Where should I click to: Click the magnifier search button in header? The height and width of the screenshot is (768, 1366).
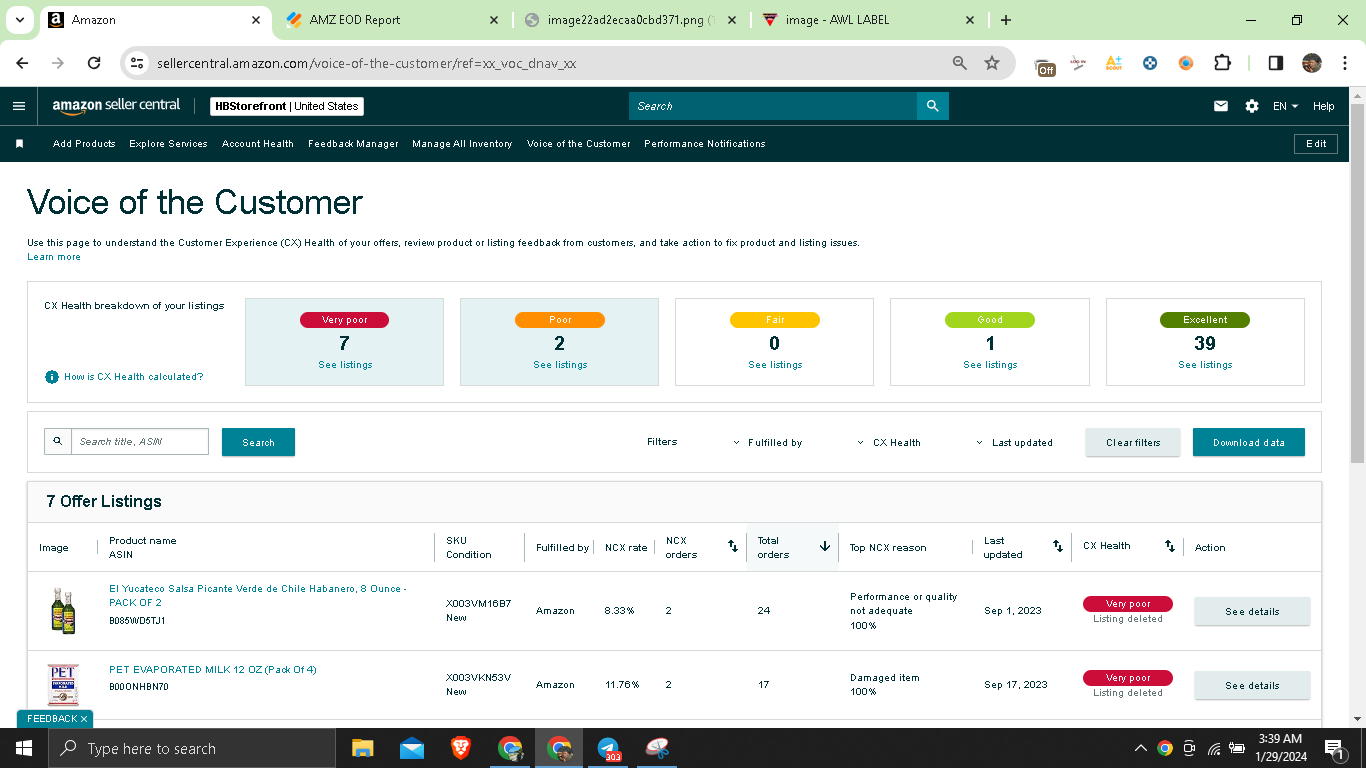932,106
